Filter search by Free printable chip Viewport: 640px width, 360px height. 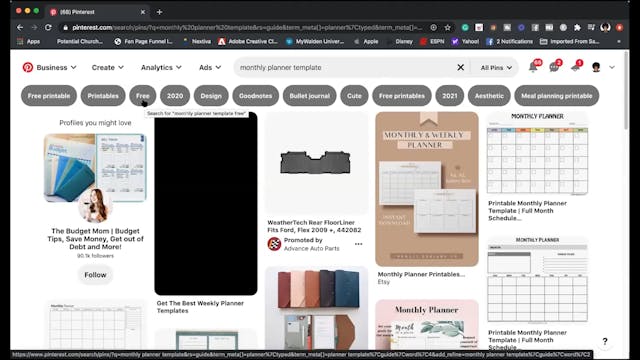pos(49,96)
